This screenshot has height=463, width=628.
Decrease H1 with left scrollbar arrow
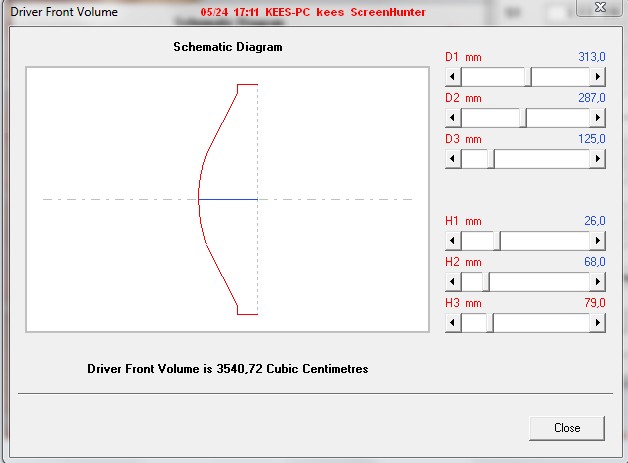click(453, 241)
